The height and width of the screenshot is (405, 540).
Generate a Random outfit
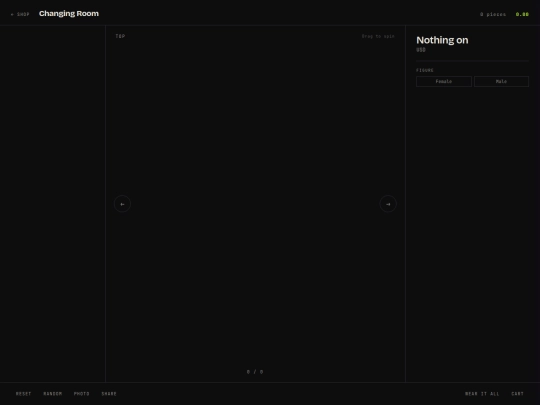click(x=53, y=394)
